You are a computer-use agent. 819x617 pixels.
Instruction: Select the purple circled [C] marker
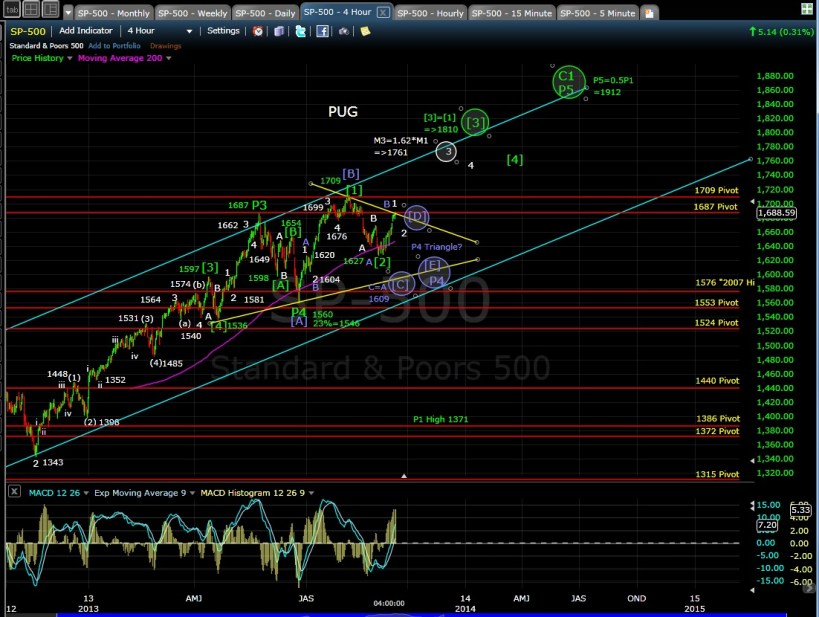(x=401, y=284)
